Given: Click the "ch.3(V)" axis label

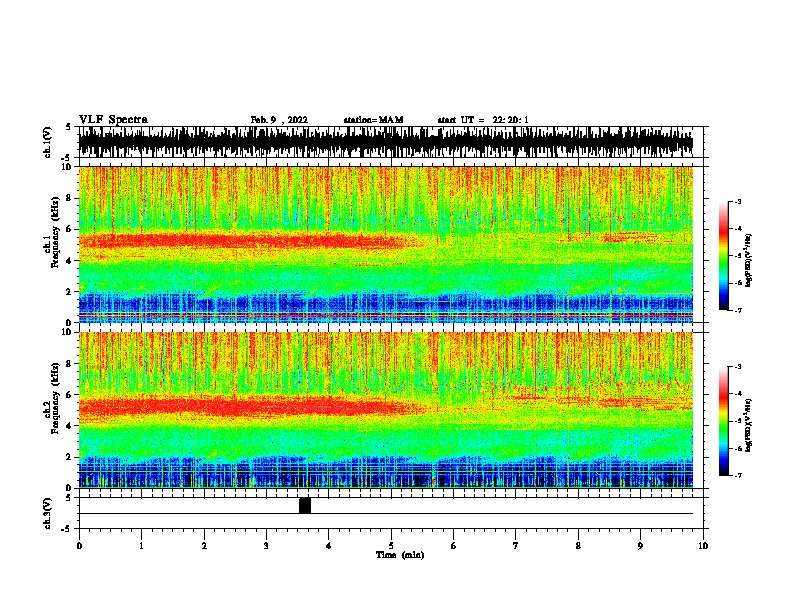Looking at the screenshot, I should [x=48, y=513].
